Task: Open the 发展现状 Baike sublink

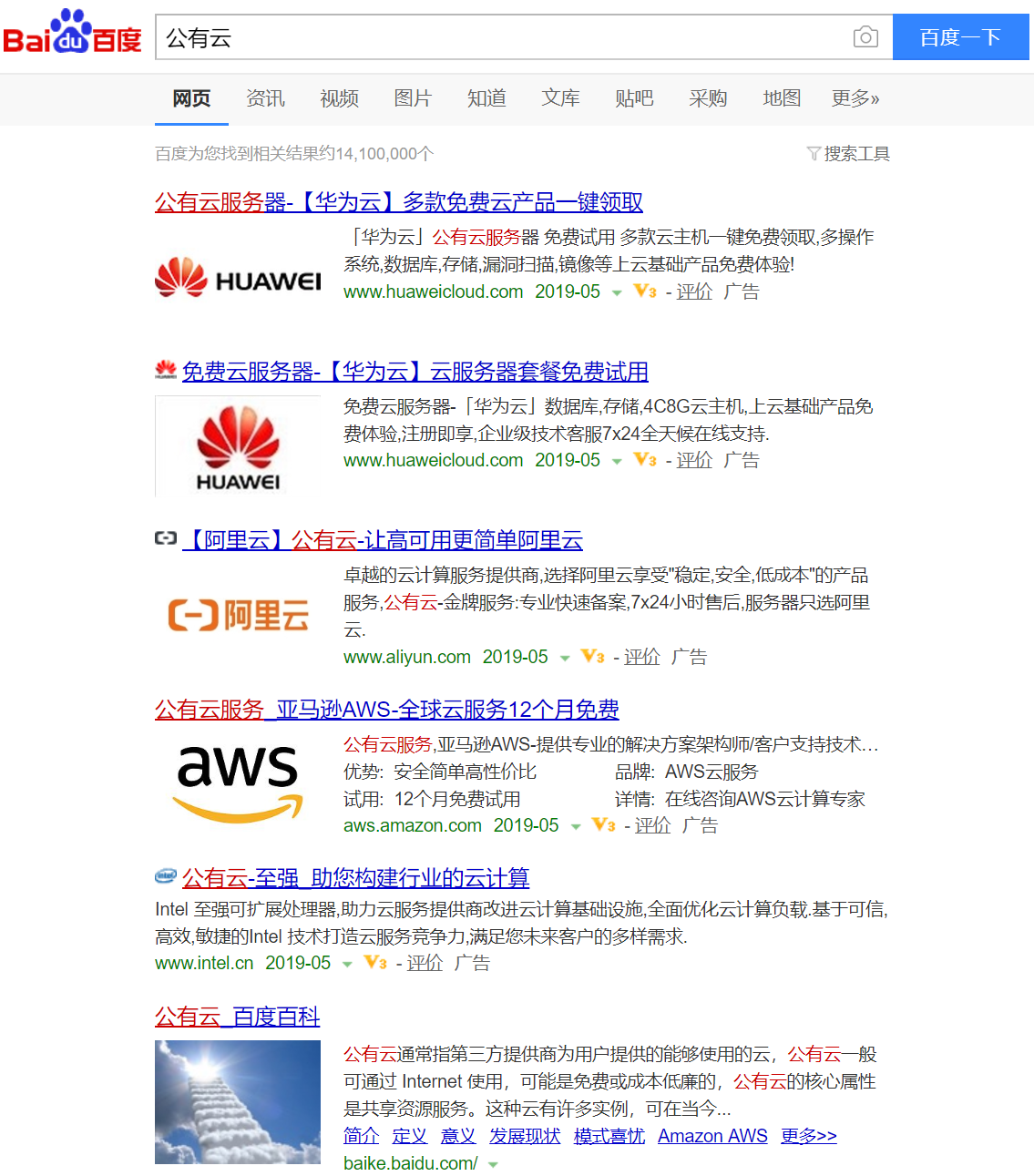Action: pyautogui.click(x=525, y=1136)
